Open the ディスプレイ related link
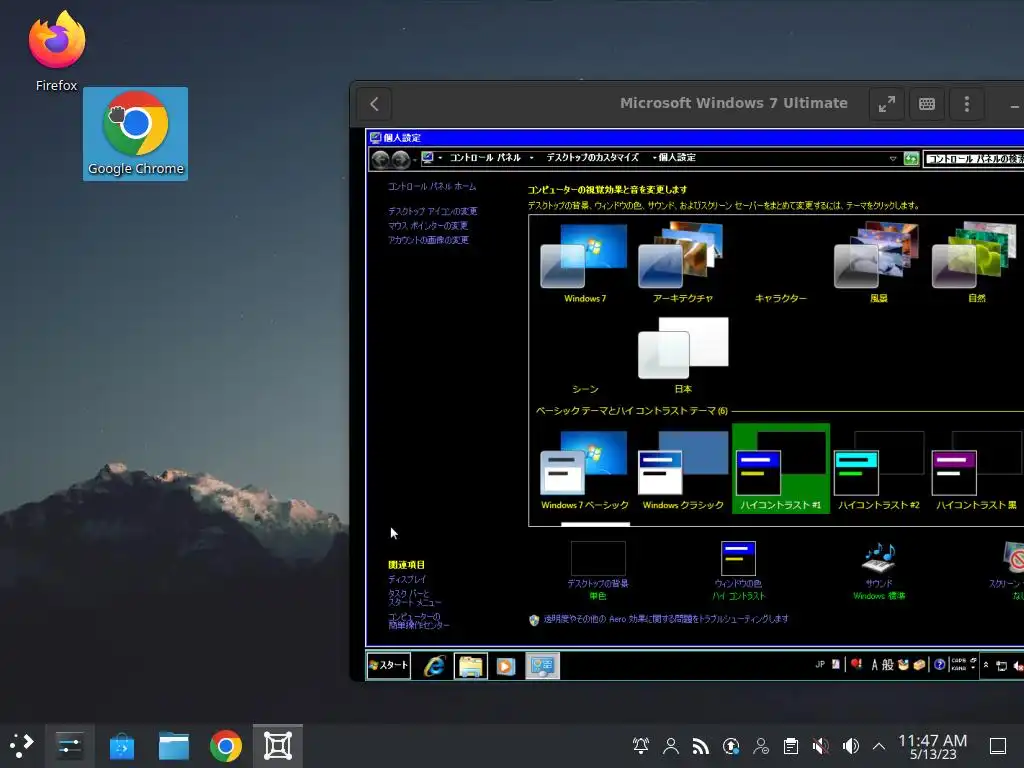 pyautogui.click(x=407, y=579)
